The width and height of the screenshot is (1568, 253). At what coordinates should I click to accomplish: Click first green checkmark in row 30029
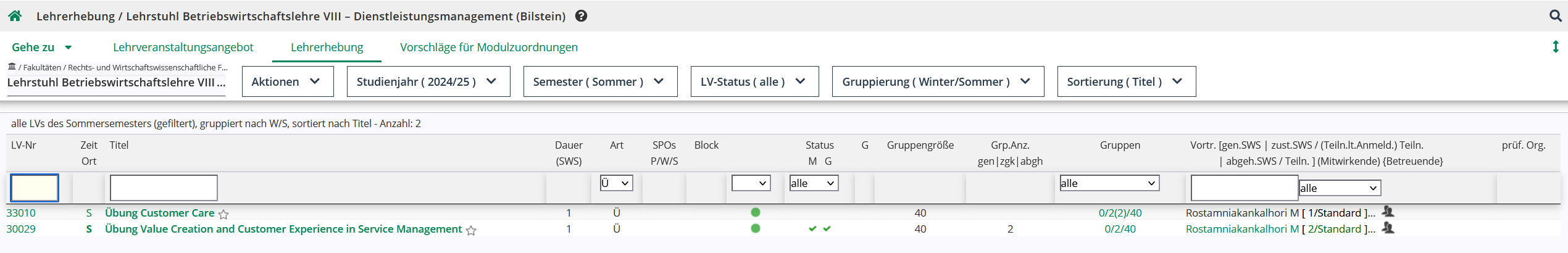[x=812, y=229]
